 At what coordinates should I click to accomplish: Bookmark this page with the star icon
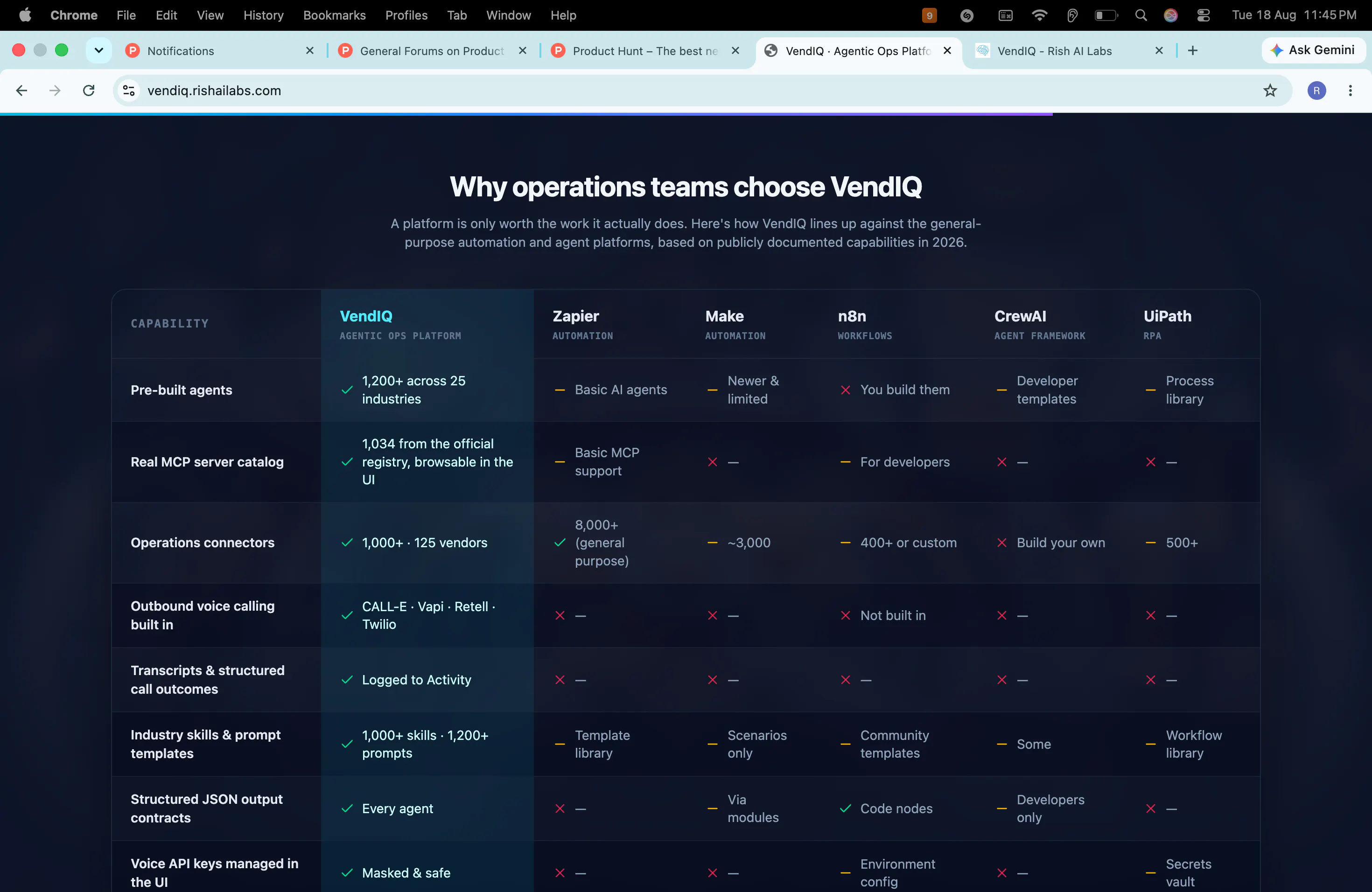1270,91
